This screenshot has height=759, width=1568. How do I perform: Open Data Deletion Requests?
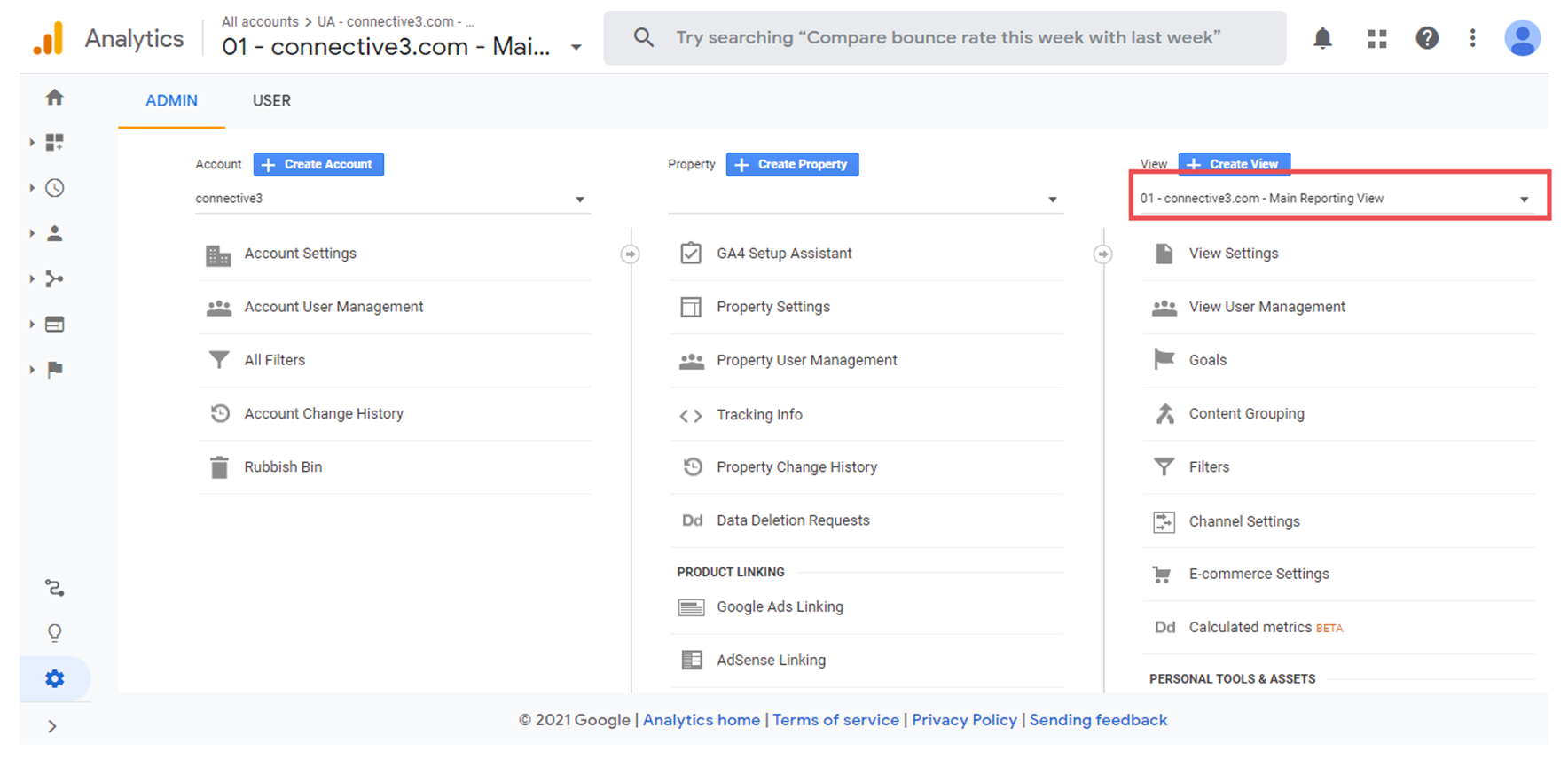pos(867,520)
